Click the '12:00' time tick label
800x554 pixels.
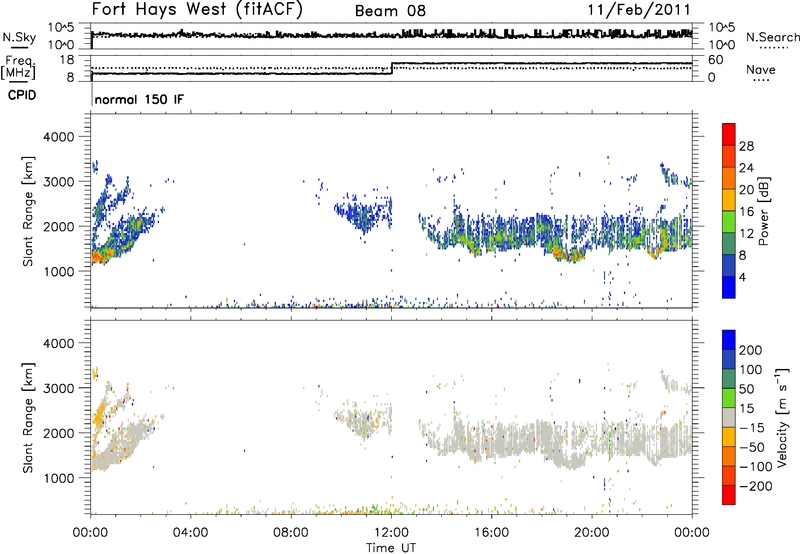(391, 533)
